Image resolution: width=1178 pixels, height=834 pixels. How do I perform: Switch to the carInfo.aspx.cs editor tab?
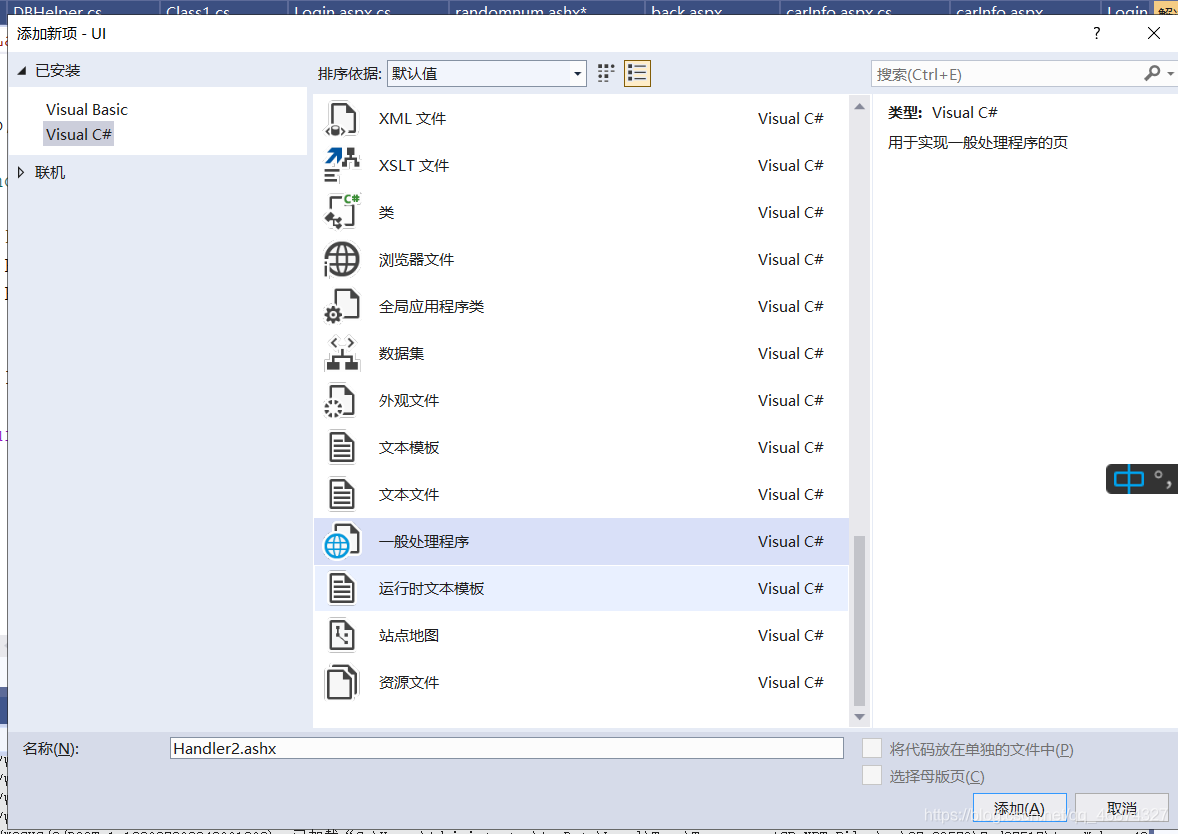coord(838,11)
